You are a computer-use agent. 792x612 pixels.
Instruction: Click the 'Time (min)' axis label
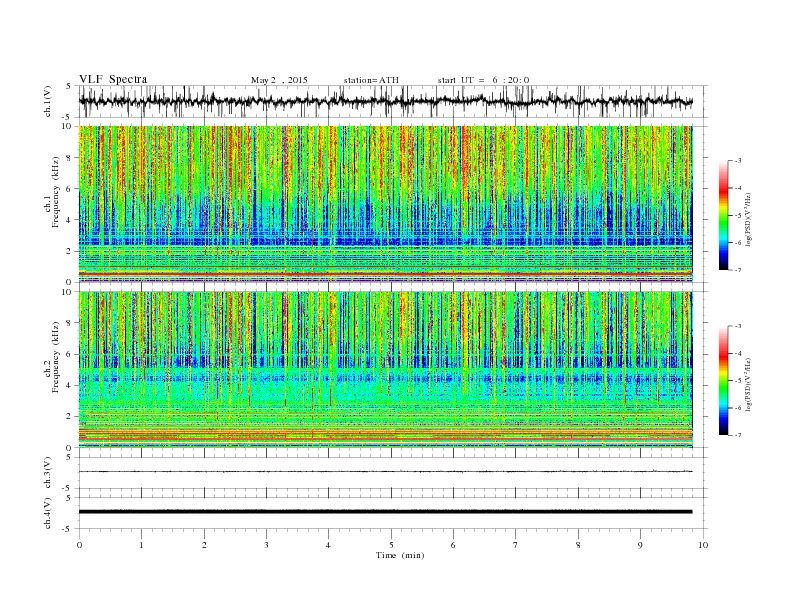coord(400,555)
